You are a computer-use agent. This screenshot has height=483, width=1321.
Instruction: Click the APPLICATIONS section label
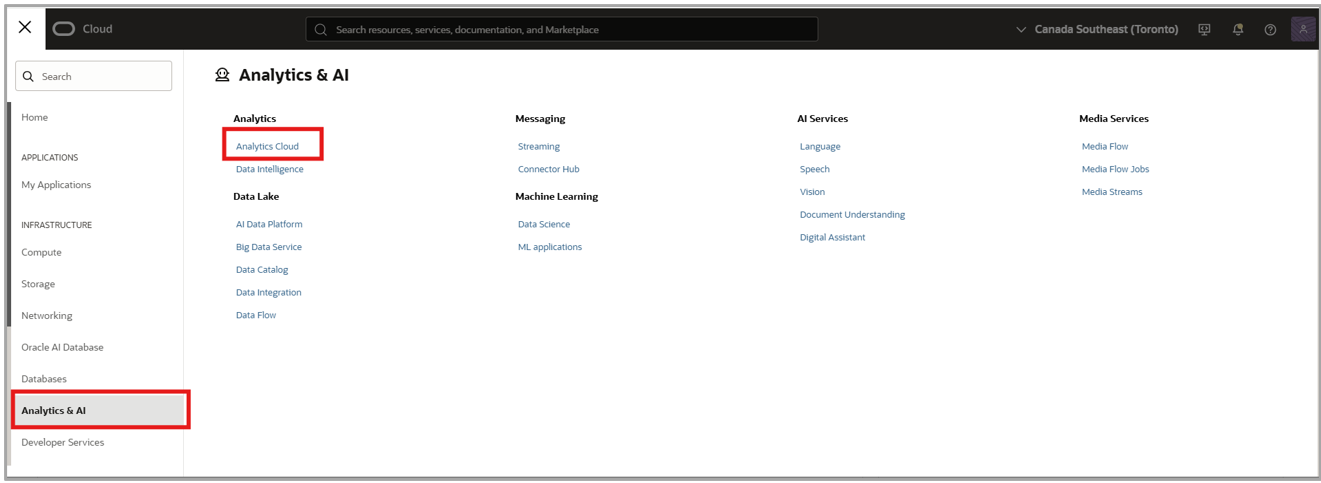click(x=50, y=157)
